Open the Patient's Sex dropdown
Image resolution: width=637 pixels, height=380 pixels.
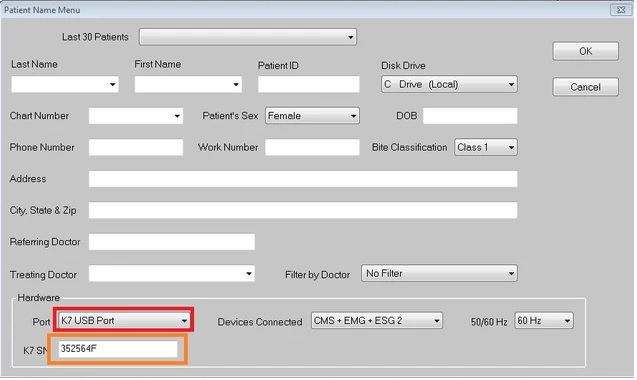[313, 116]
